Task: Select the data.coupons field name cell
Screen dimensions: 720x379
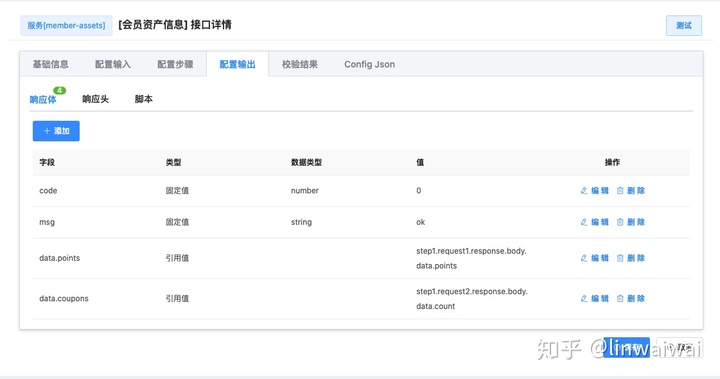Action: (x=64, y=299)
